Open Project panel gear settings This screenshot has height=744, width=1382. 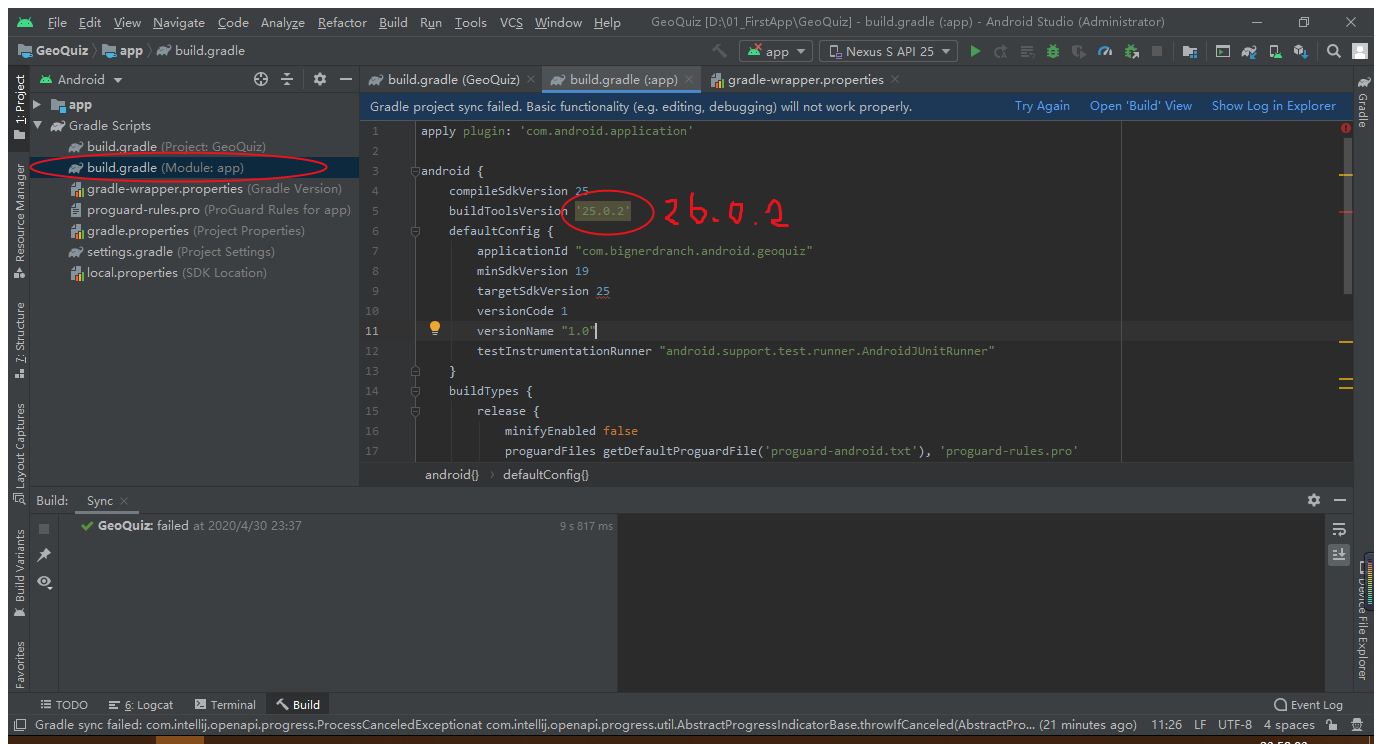click(320, 79)
